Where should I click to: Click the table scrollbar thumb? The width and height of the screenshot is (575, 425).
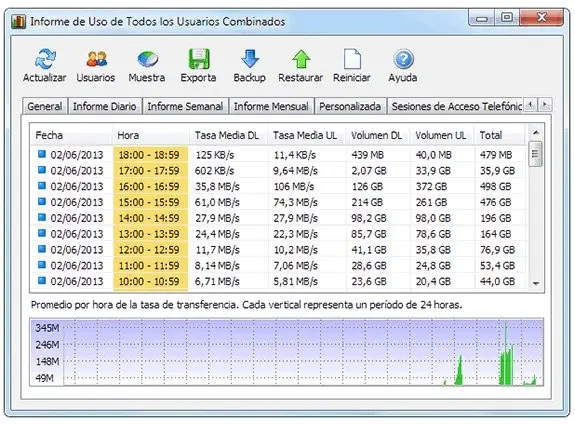536,153
